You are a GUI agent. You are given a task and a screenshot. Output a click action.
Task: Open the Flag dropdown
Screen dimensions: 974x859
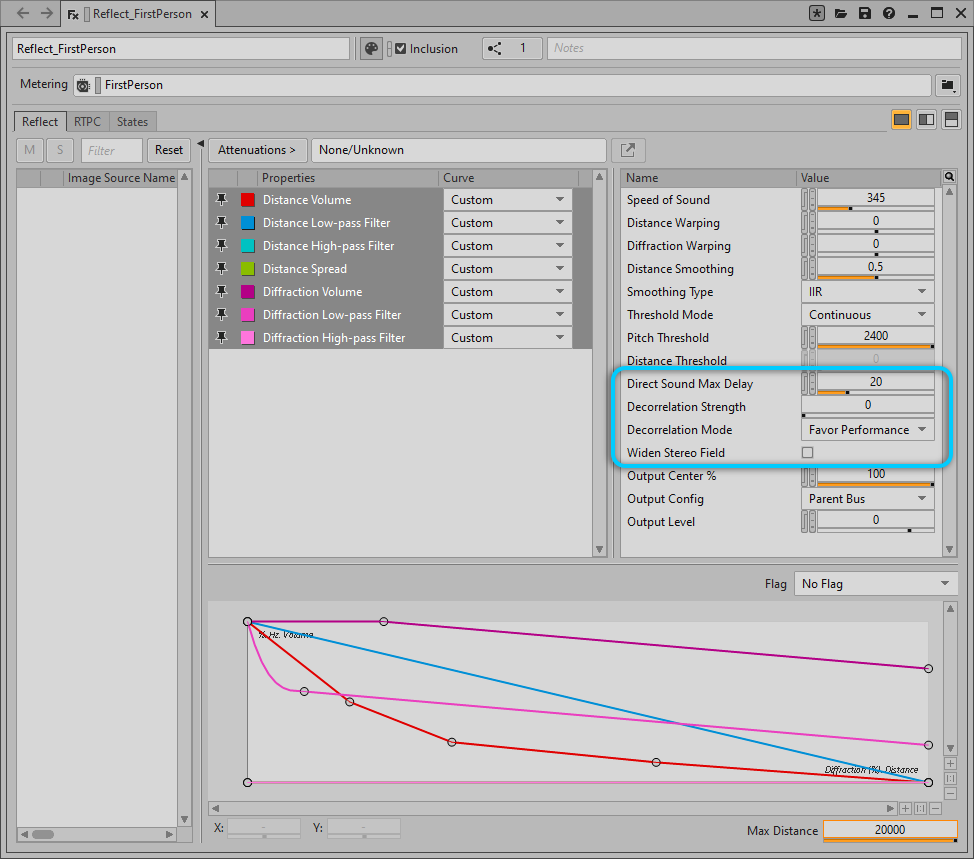[x=875, y=584]
